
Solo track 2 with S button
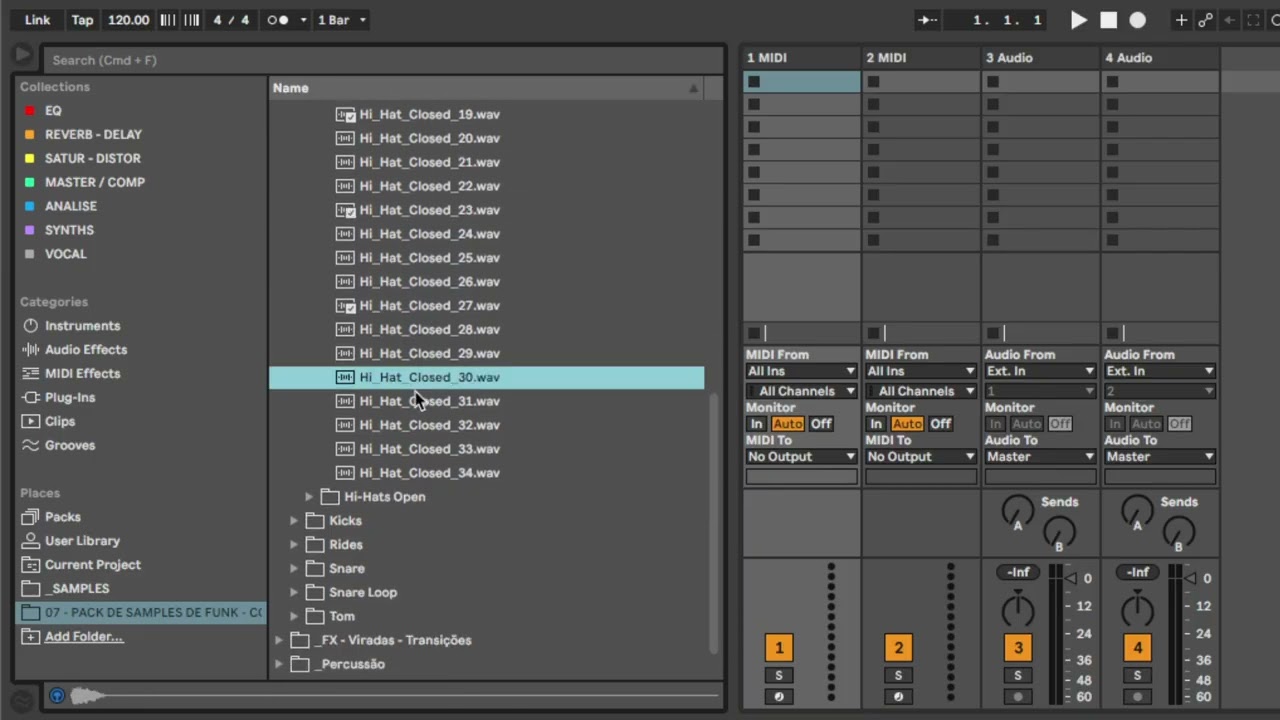click(898, 676)
